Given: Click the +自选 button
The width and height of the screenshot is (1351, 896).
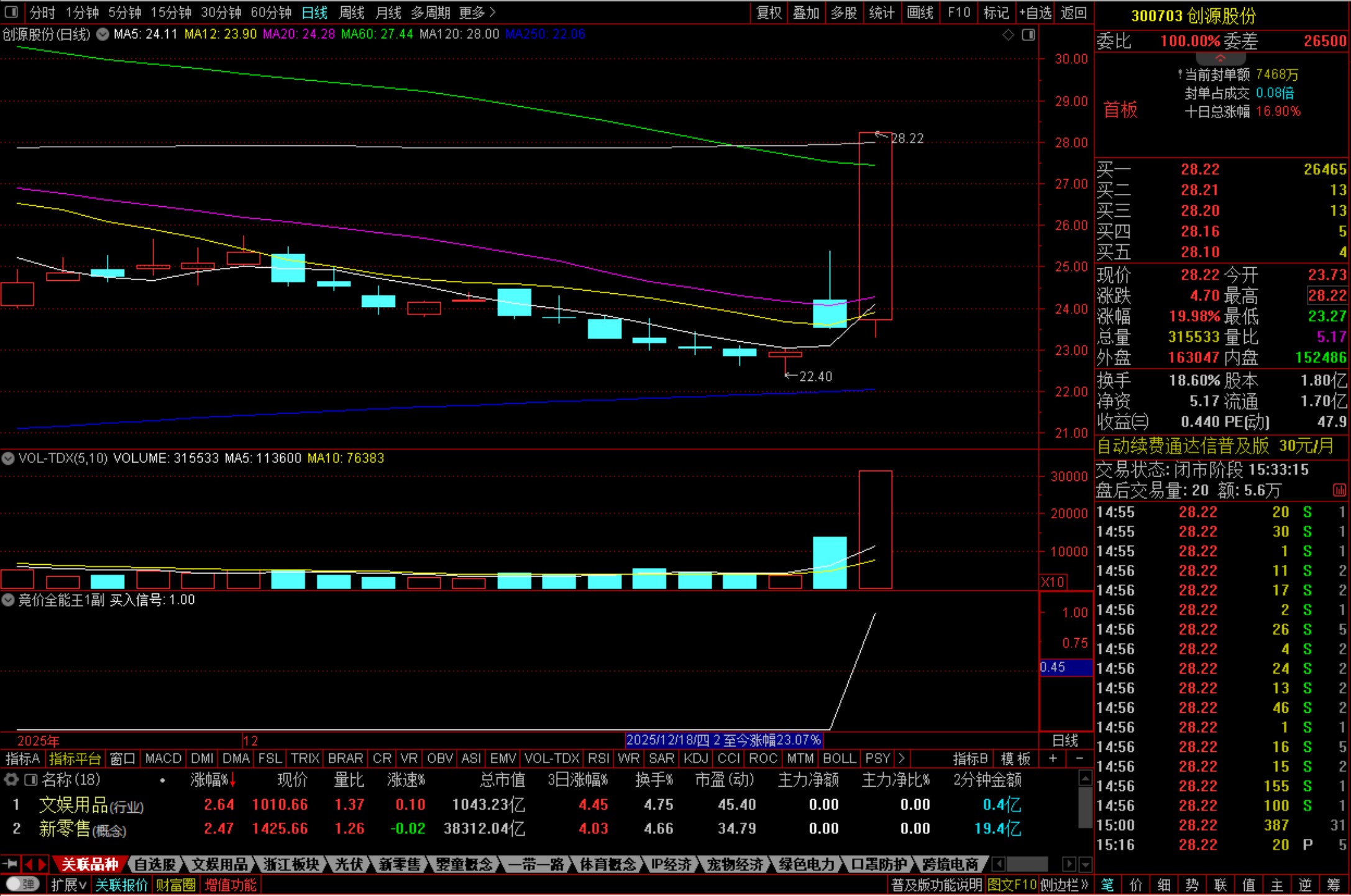Looking at the screenshot, I should 1035,12.
